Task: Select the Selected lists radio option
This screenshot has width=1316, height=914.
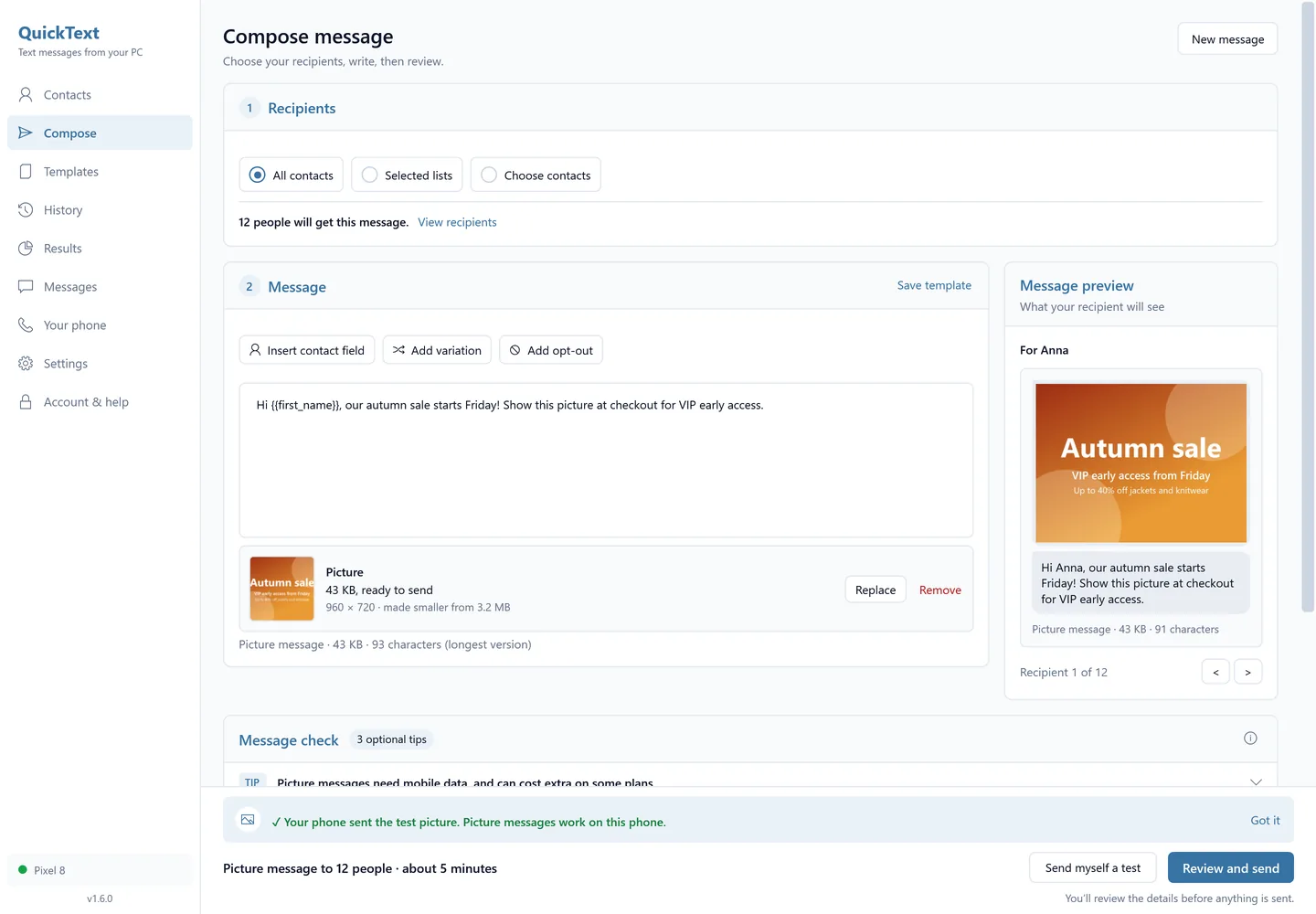Action: coord(407,175)
